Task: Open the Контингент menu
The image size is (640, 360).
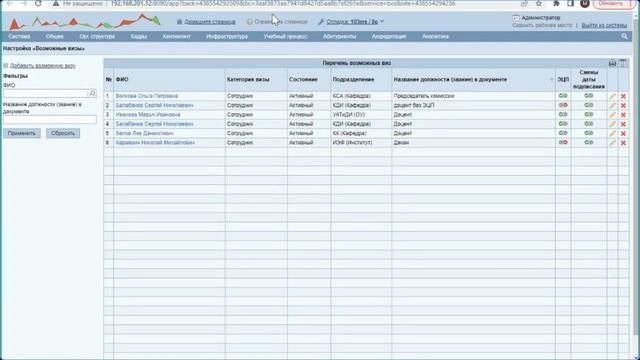Action: (176, 36)
